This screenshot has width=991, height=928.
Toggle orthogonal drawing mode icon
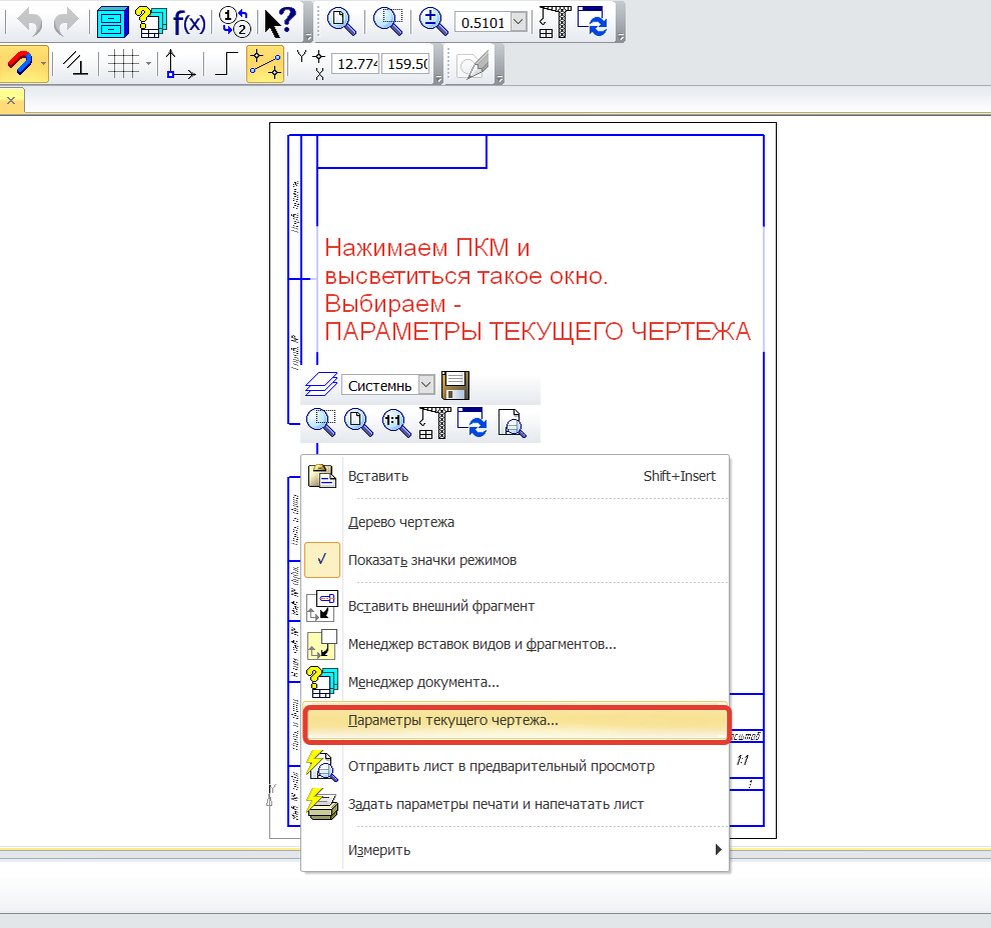(x=226, y=64)
